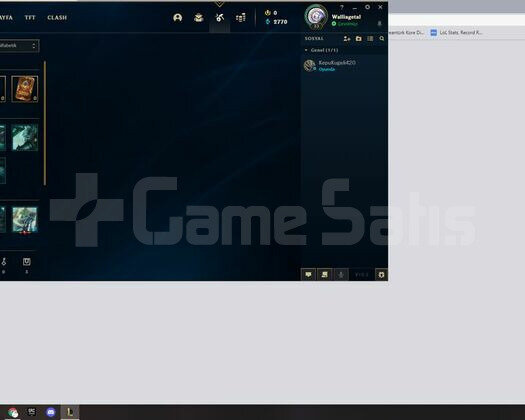Click the bug report icon at bottom right

pos(381,275)
